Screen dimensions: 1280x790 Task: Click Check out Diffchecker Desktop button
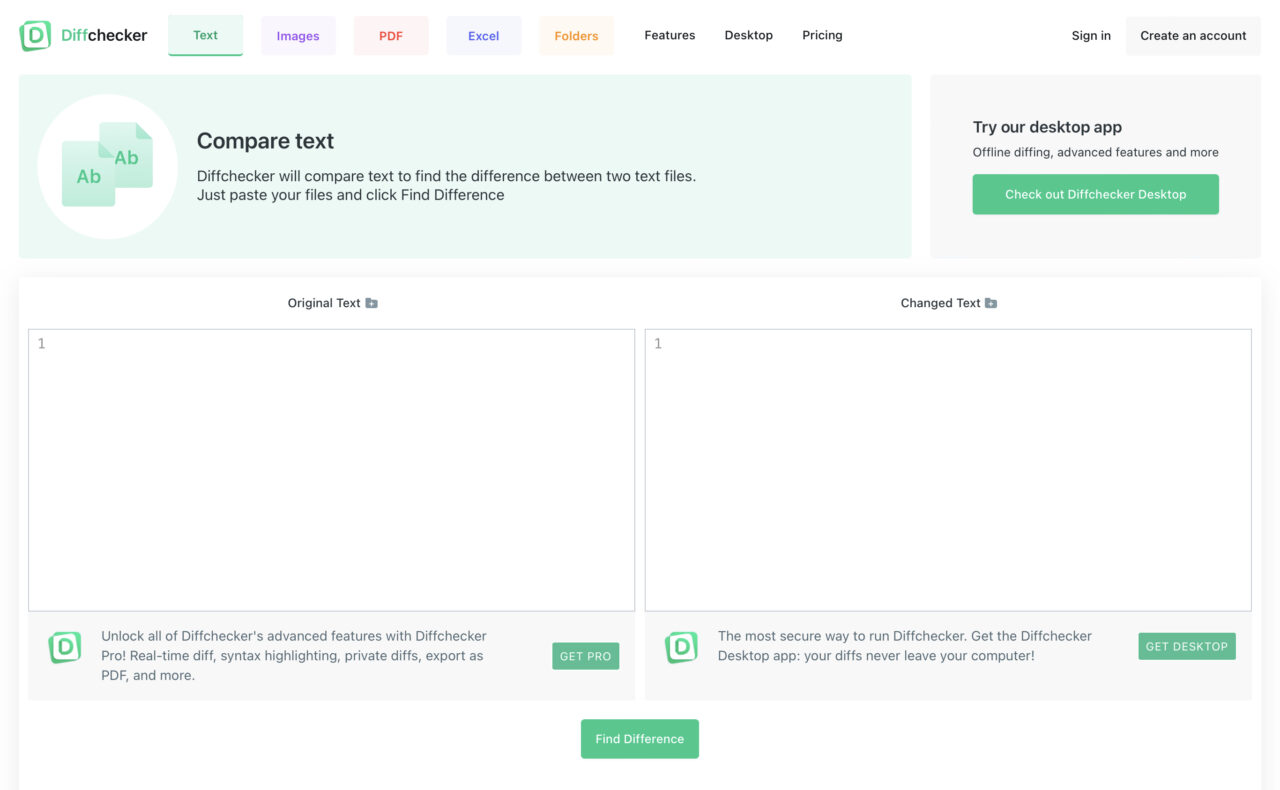[1095, 194]
